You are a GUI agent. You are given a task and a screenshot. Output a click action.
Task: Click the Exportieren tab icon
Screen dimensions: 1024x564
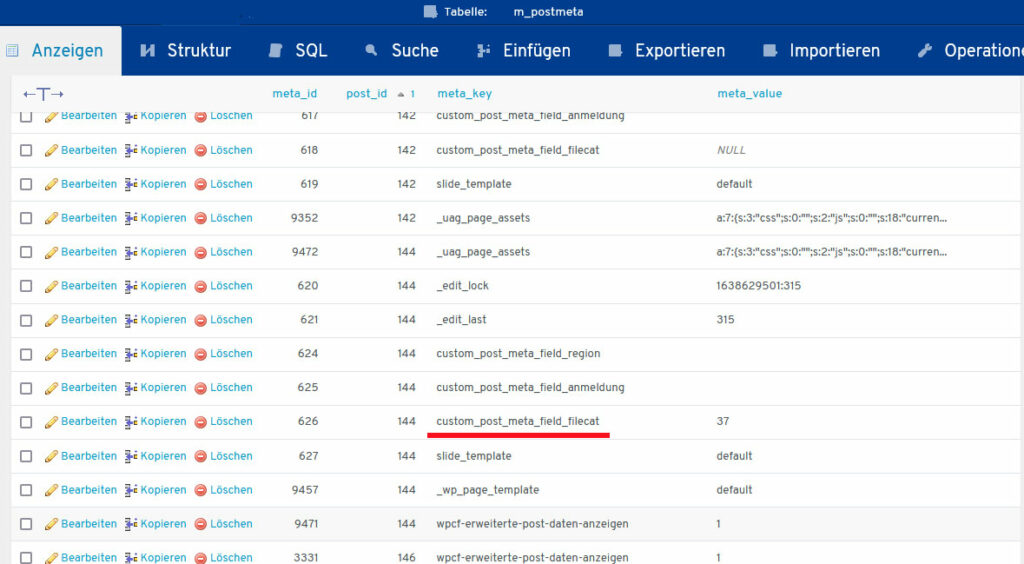click(615, 50)
